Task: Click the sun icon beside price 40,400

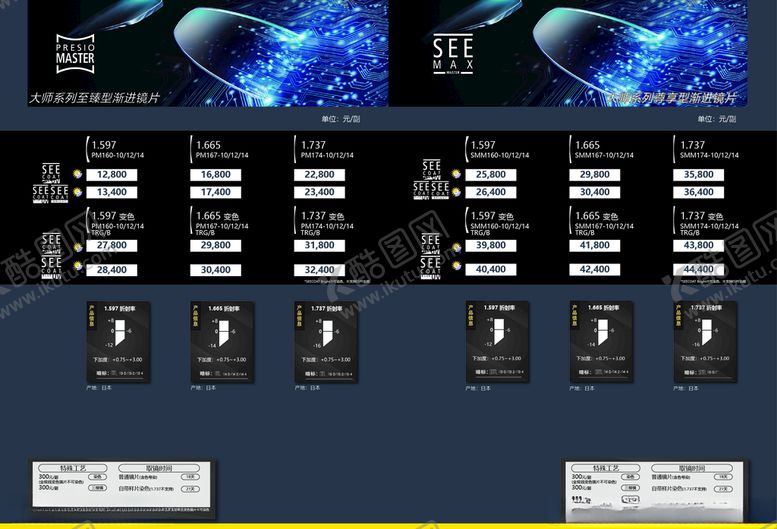Action: tap(457, 269)
